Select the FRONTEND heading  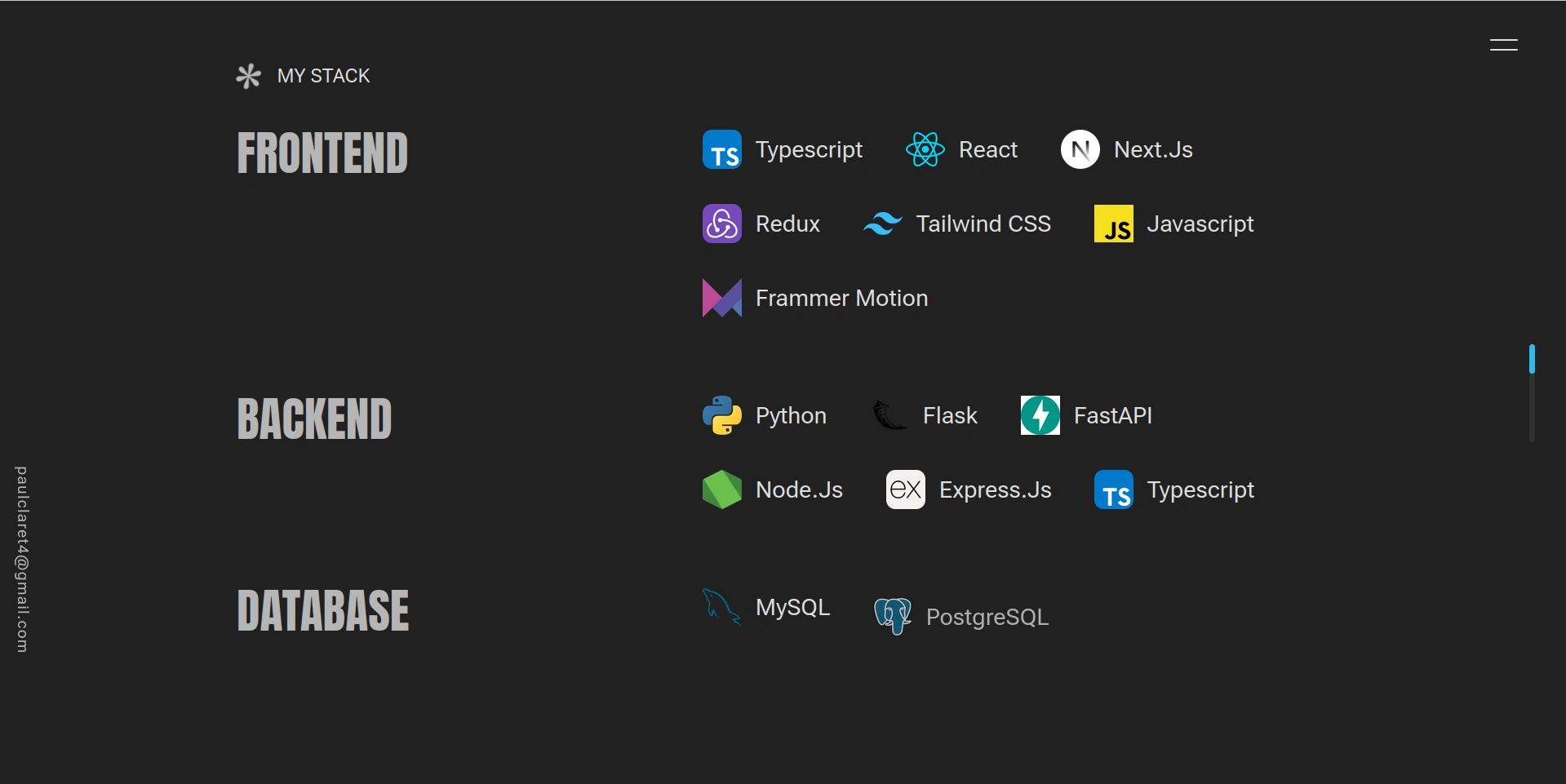322,153
